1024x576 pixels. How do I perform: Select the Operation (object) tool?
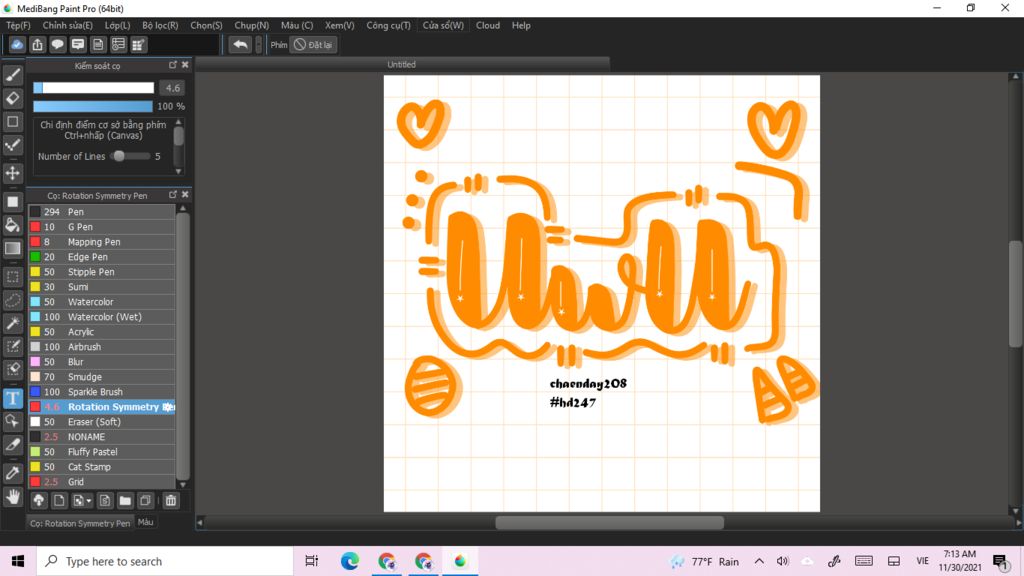[x=12, y=421]
